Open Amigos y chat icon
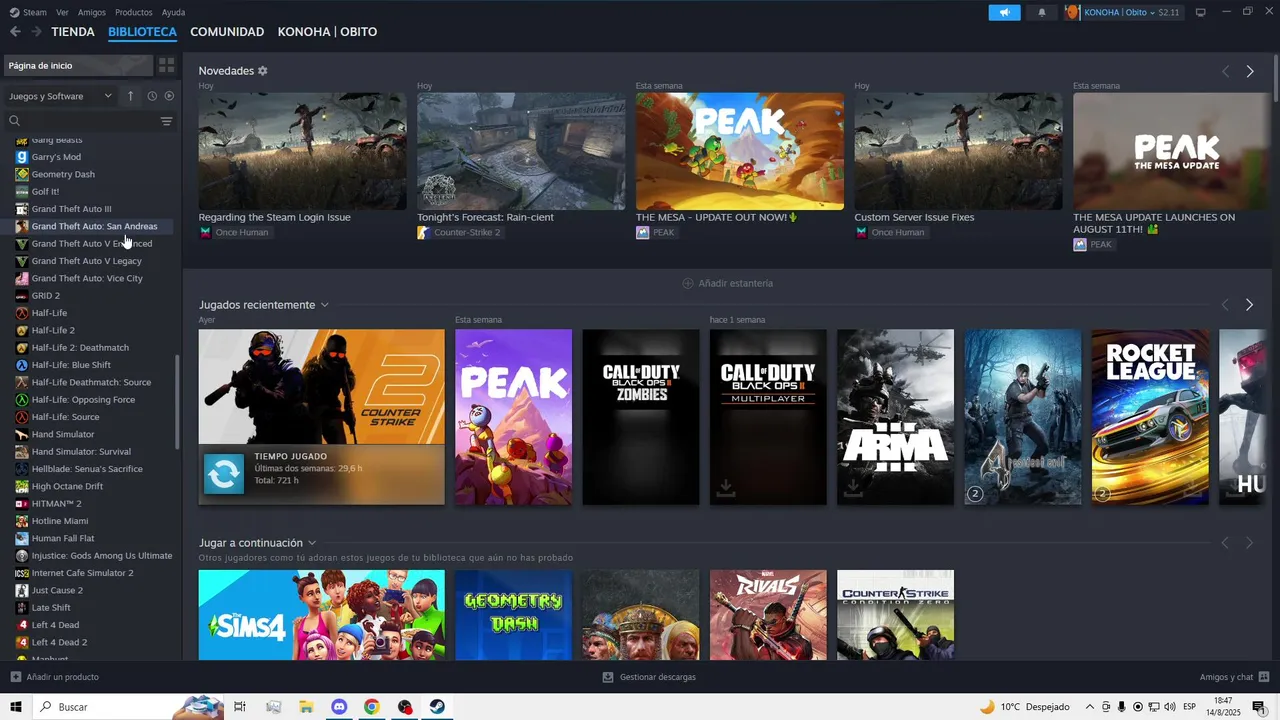This screenshot has height=720, width=1280. tap(1264, 677)
